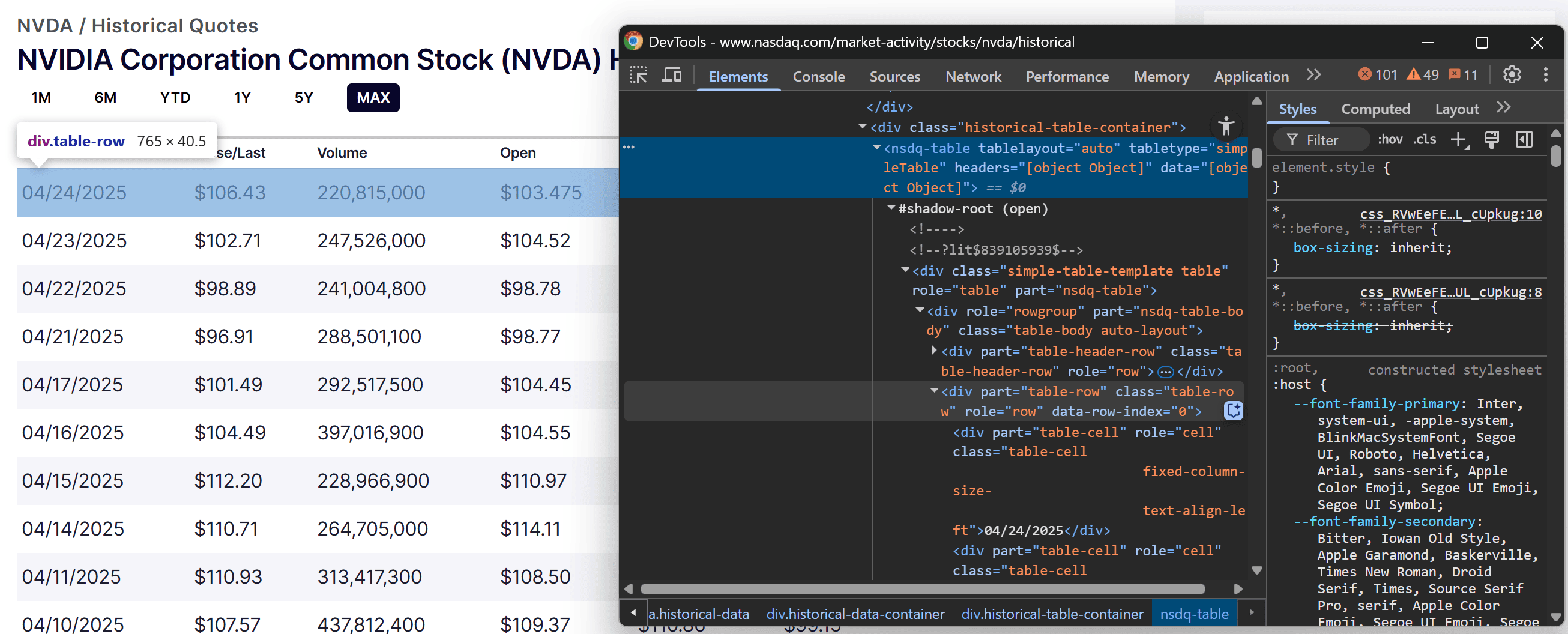Open the Network tab
This screenshot has height=634, width=1568.
(x=973, y=76)
